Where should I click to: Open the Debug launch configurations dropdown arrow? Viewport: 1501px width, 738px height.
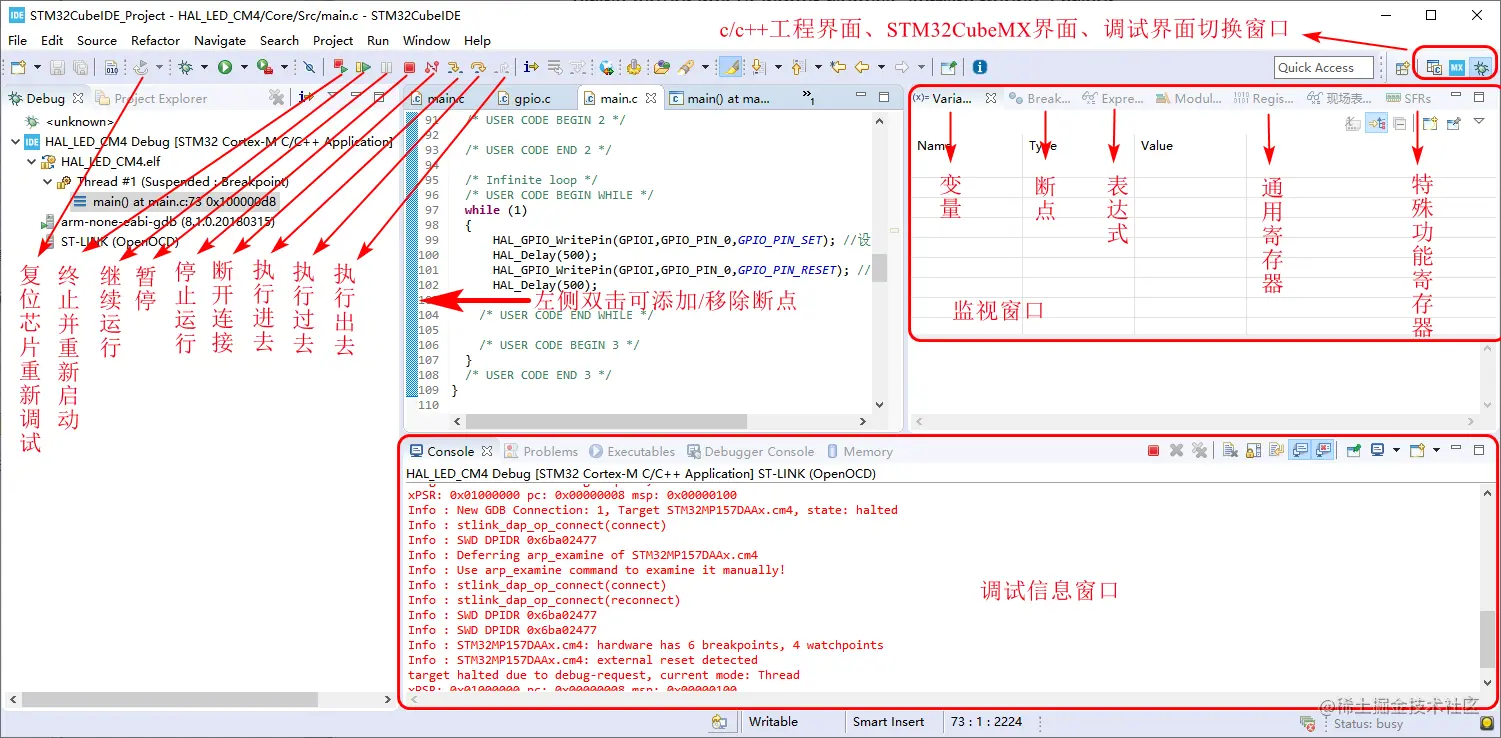[x=204, y=67]
